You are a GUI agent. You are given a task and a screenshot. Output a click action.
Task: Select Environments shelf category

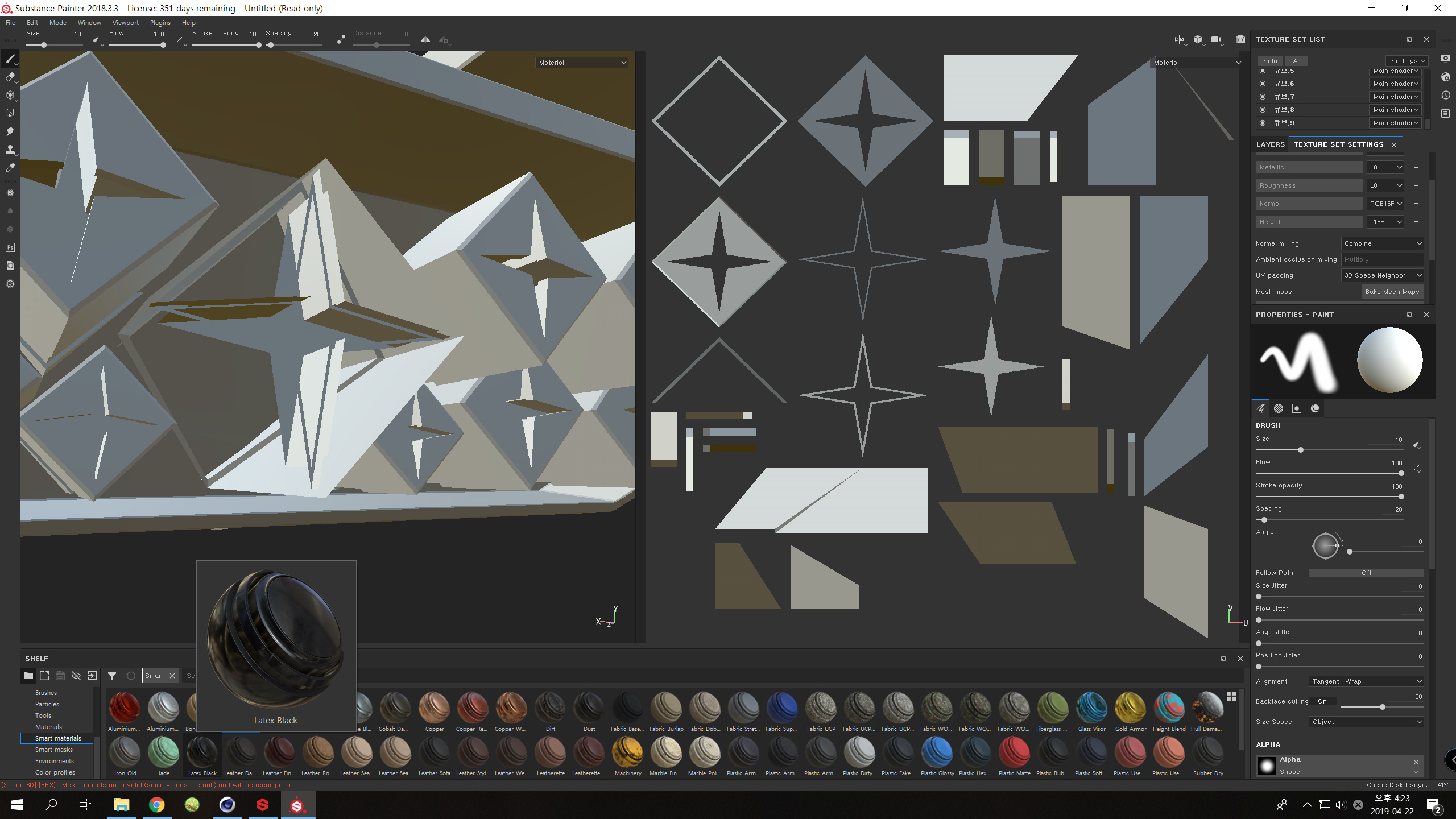55,761
